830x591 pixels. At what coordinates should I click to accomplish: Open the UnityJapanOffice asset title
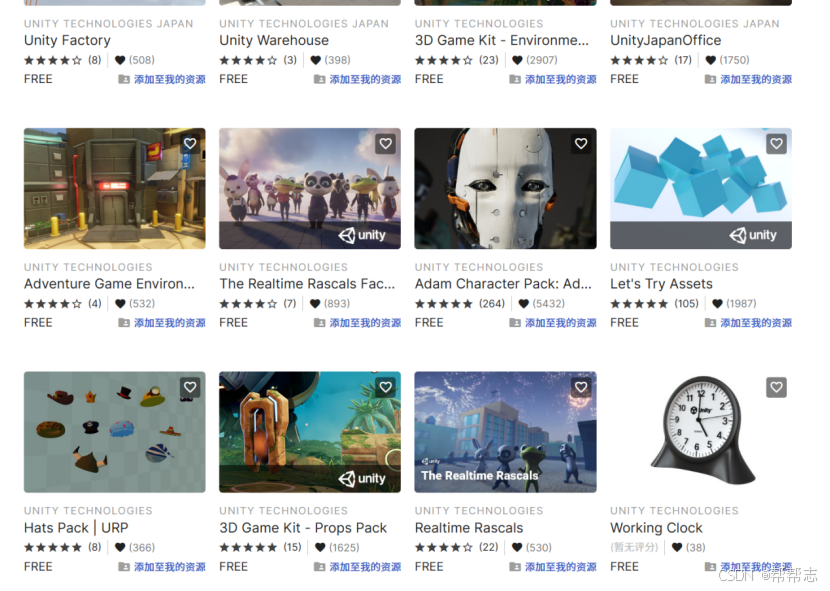click(665, 40)
